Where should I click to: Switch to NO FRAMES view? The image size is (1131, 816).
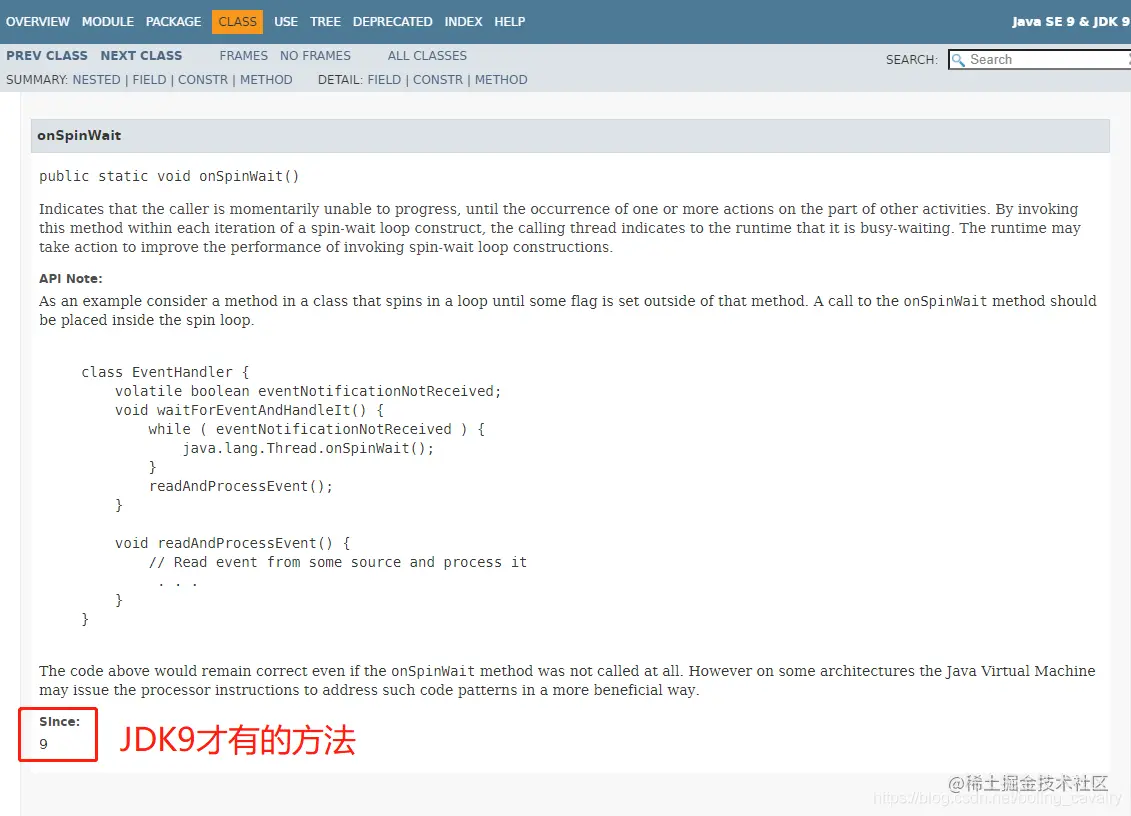(x=315, y=56)
